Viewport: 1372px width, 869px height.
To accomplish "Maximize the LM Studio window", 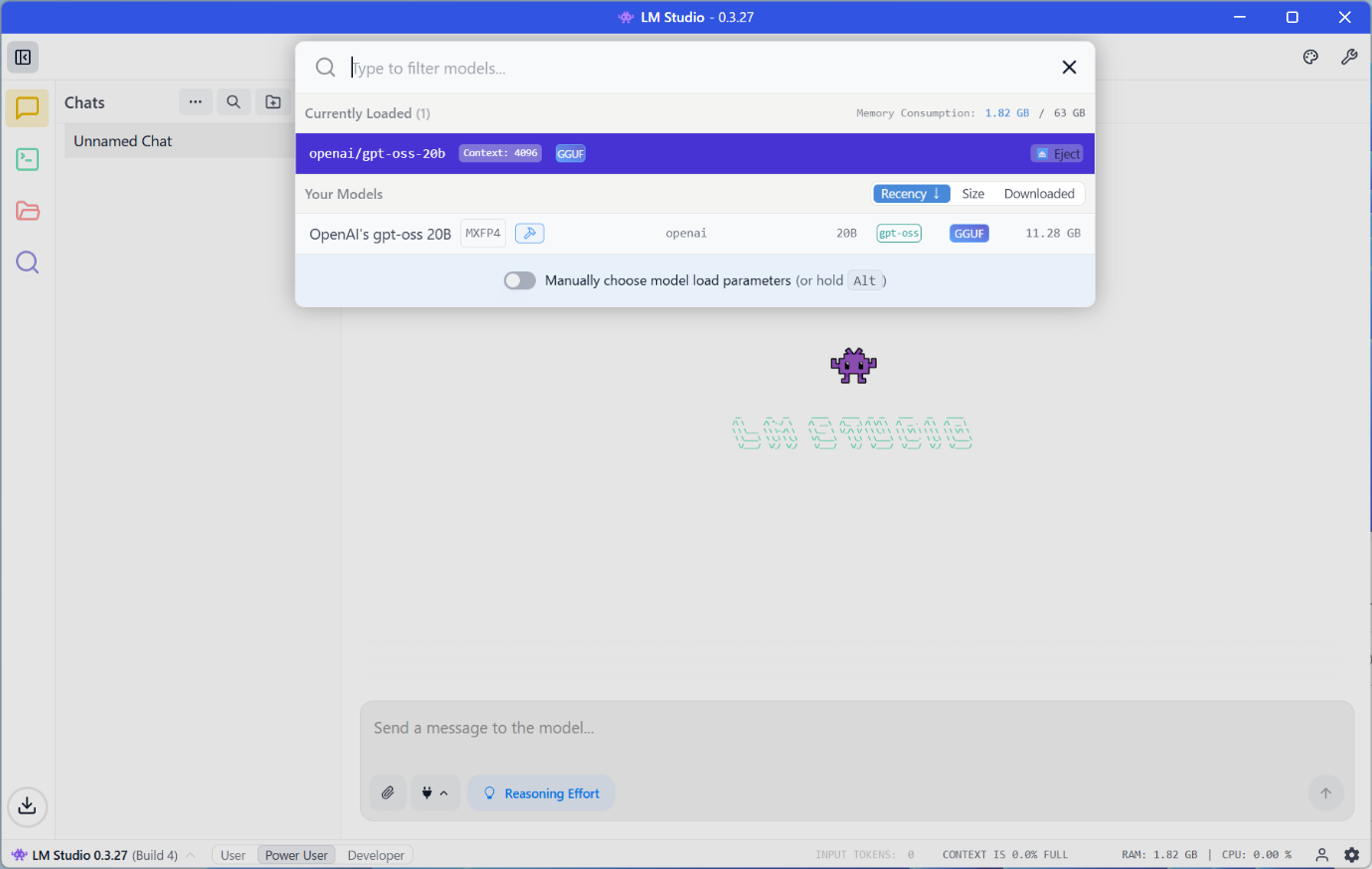I will (x=1292, y=17).
